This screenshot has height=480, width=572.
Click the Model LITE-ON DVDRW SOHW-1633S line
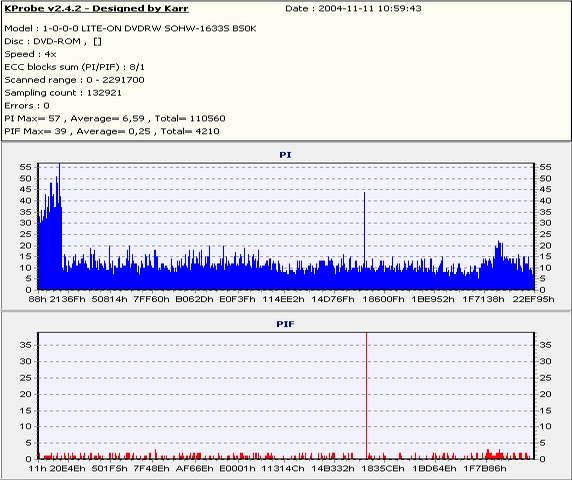(130, 28)
